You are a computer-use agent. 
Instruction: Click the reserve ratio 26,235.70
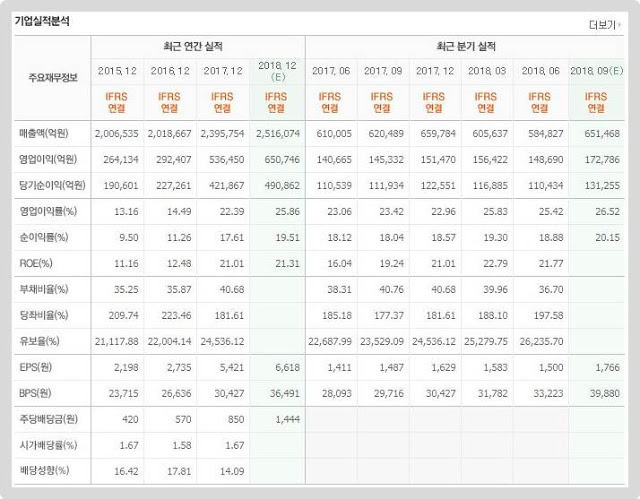541,342
